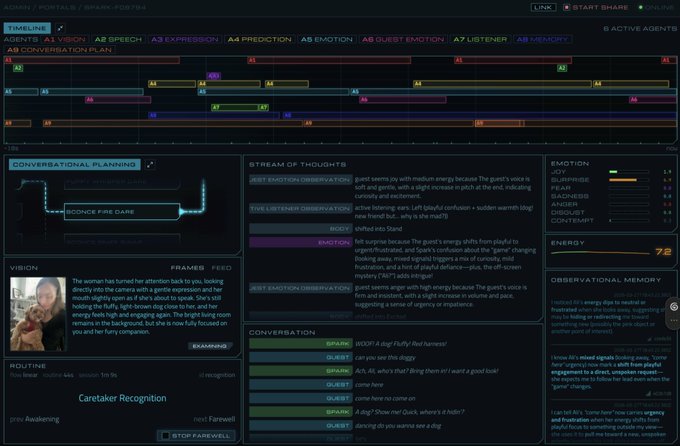Click the BODY thought tag

click(300, 229)
